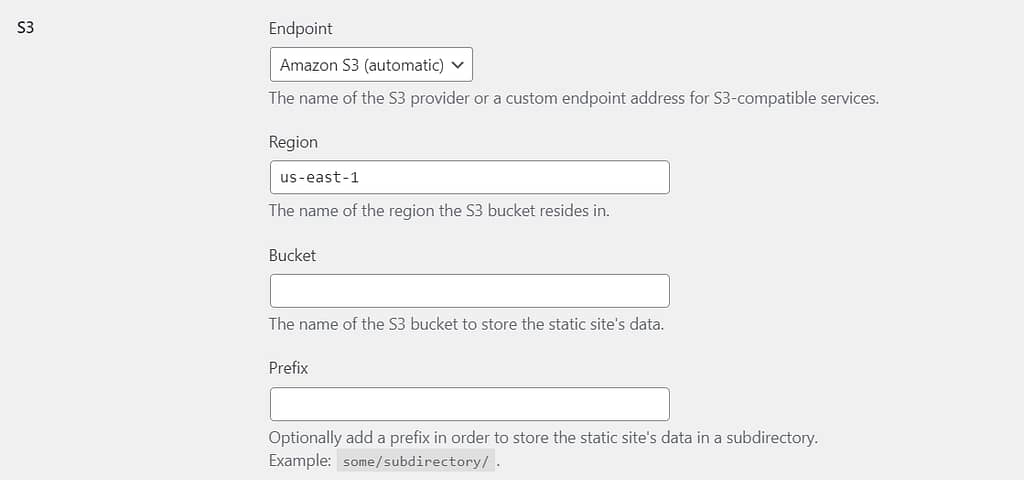Click the some/subdirectory/ example code snippet
The width and height of the screenshot is (1024, 480).
coord(416,461)
